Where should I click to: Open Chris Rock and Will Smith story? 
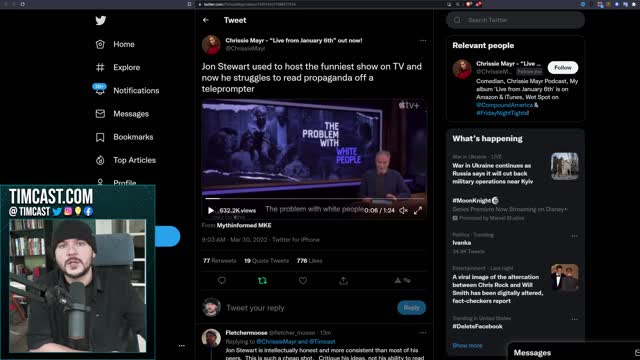(x=498, y=289)
